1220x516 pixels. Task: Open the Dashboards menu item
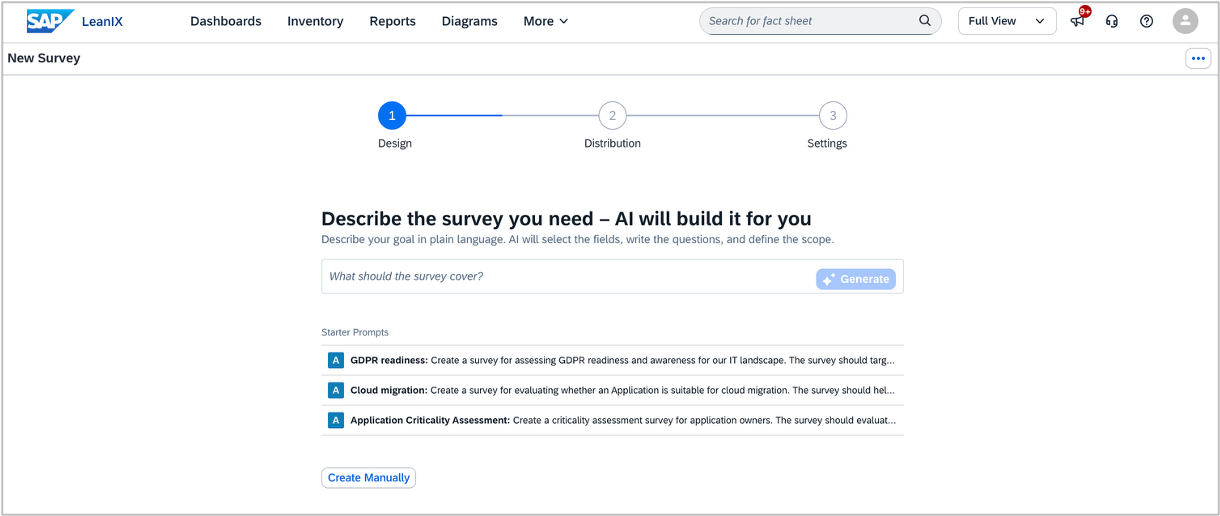click(x=226, y=21)
